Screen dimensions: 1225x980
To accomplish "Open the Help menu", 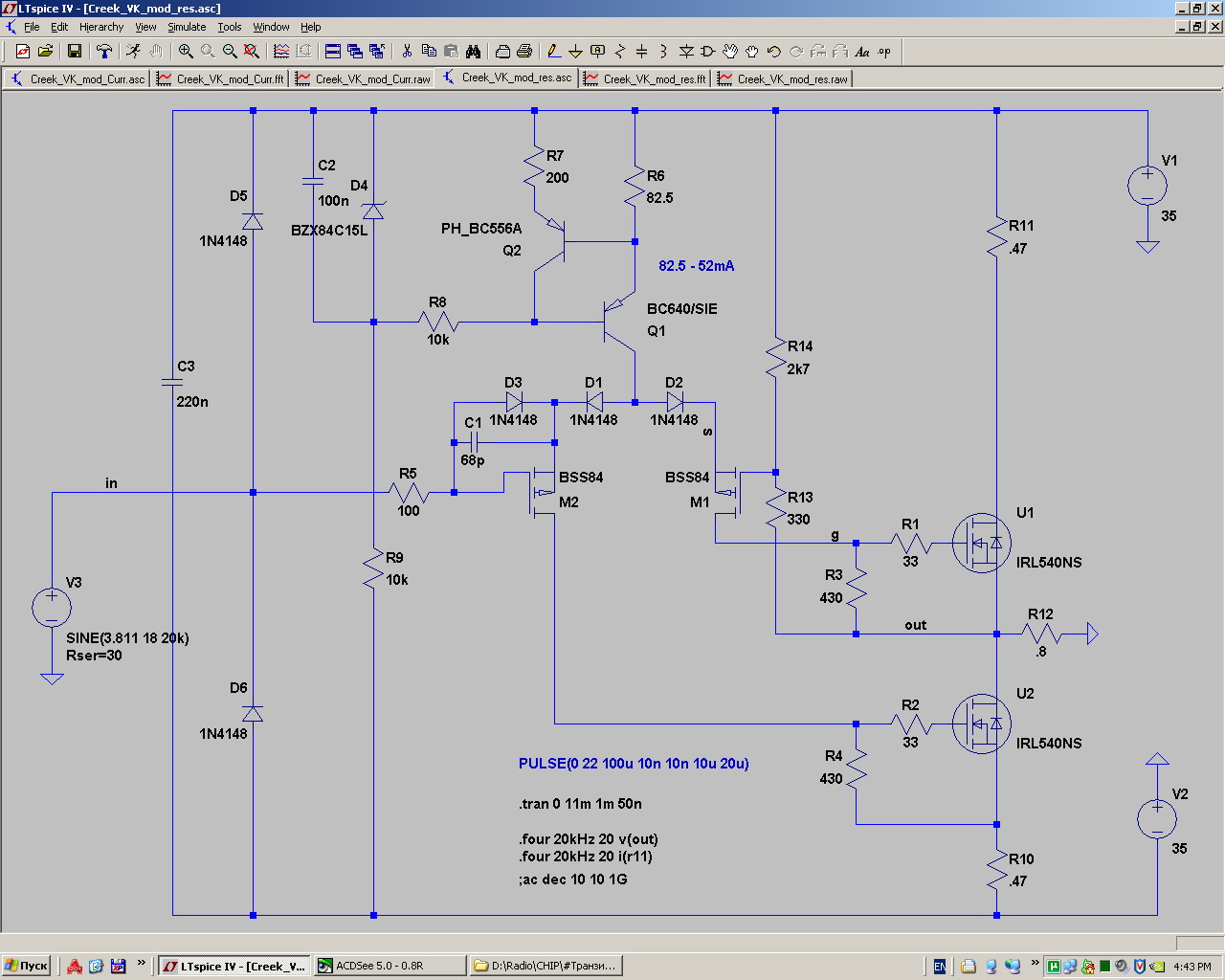I will click(311, 27).
